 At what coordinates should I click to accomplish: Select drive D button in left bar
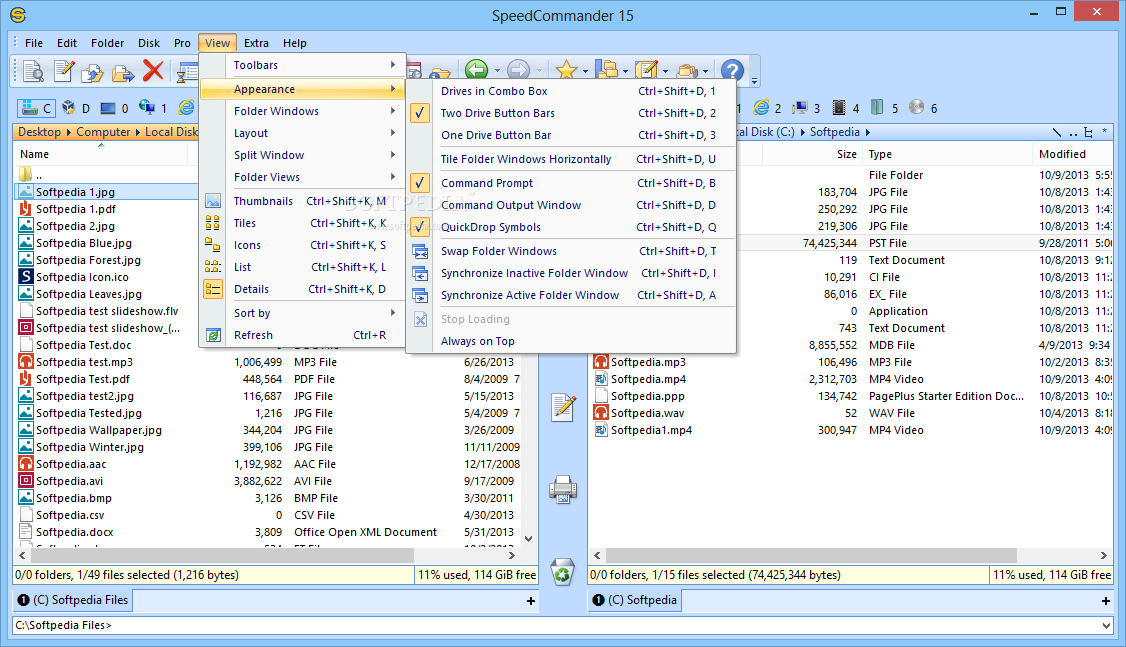coord(75,108)
